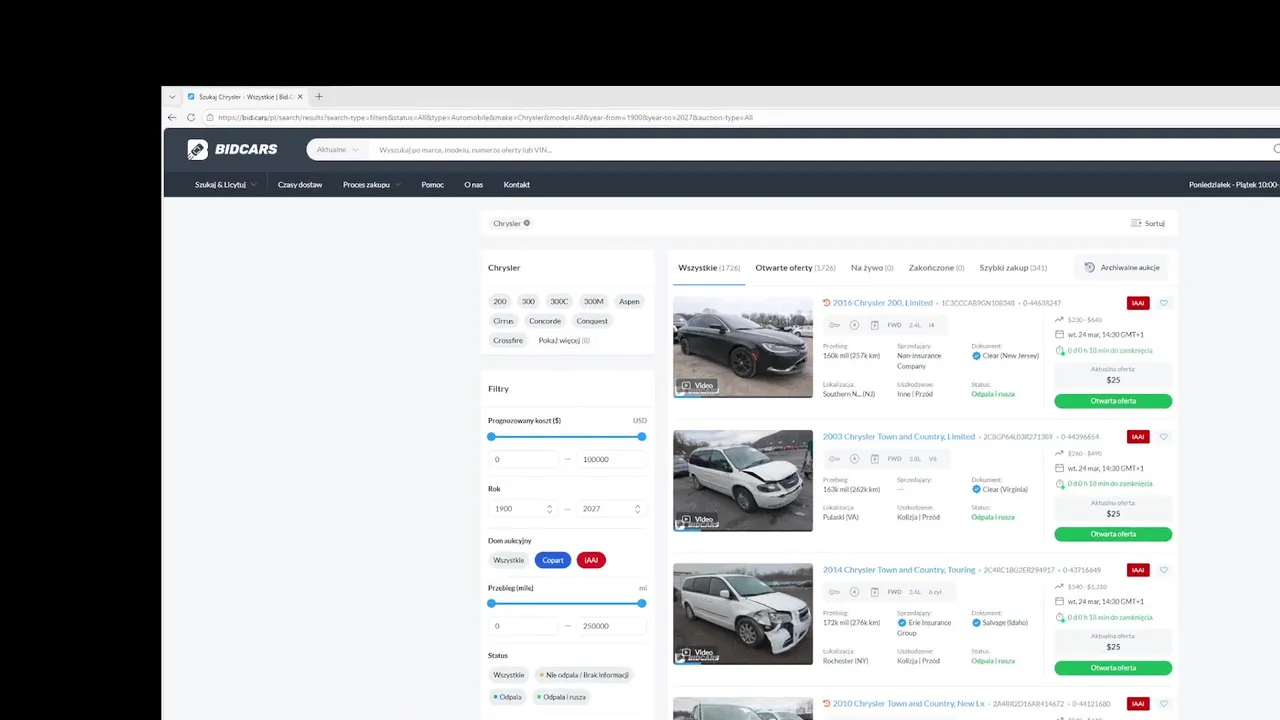Toggle the IAAI auction house filter
The width and height of the screenshot is (1280, 720).
tap(591, 560)
